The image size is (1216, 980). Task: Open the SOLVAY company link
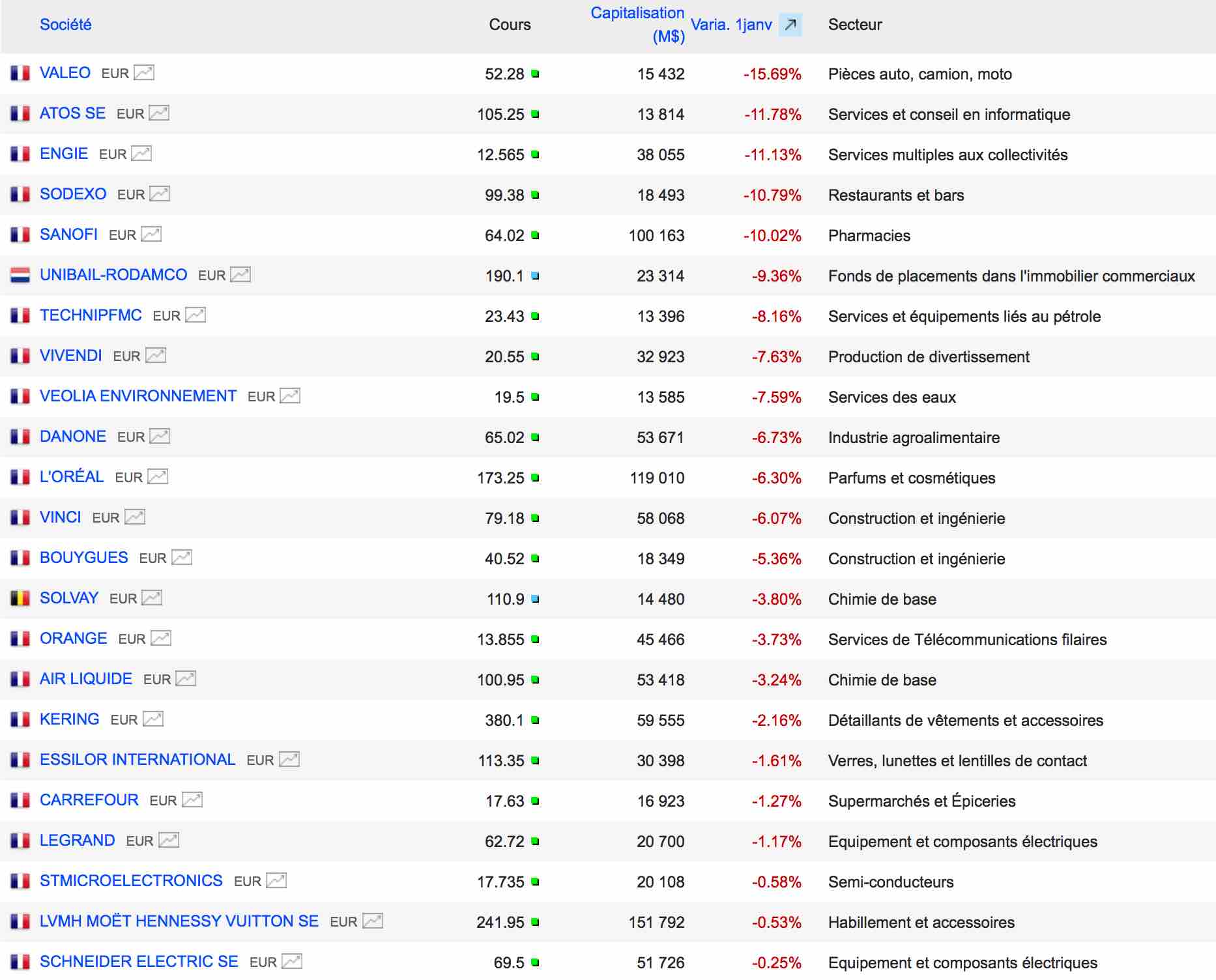coord(69,598)
